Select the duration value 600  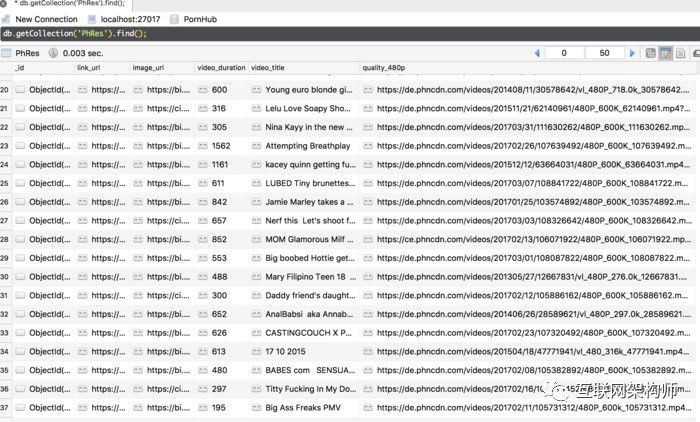[x=219, y=90]
